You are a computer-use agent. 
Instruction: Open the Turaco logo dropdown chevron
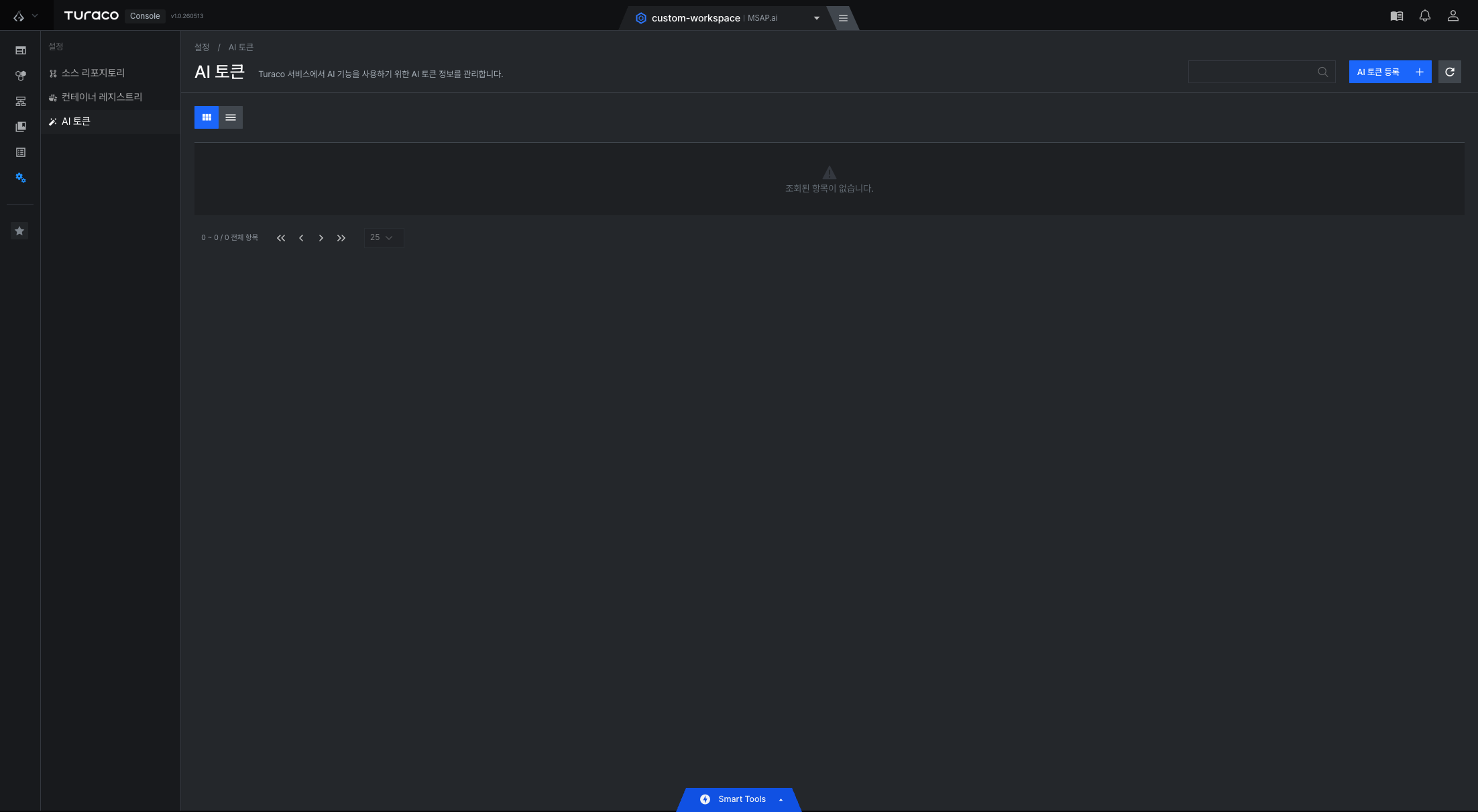tap(35, 15)
